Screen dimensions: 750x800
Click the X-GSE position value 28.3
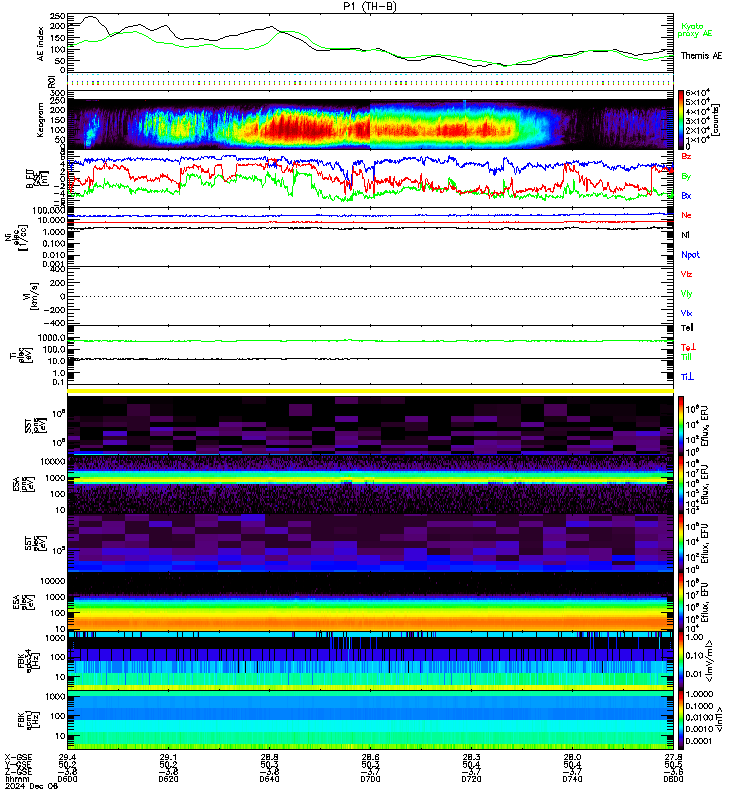coord(471,757)
